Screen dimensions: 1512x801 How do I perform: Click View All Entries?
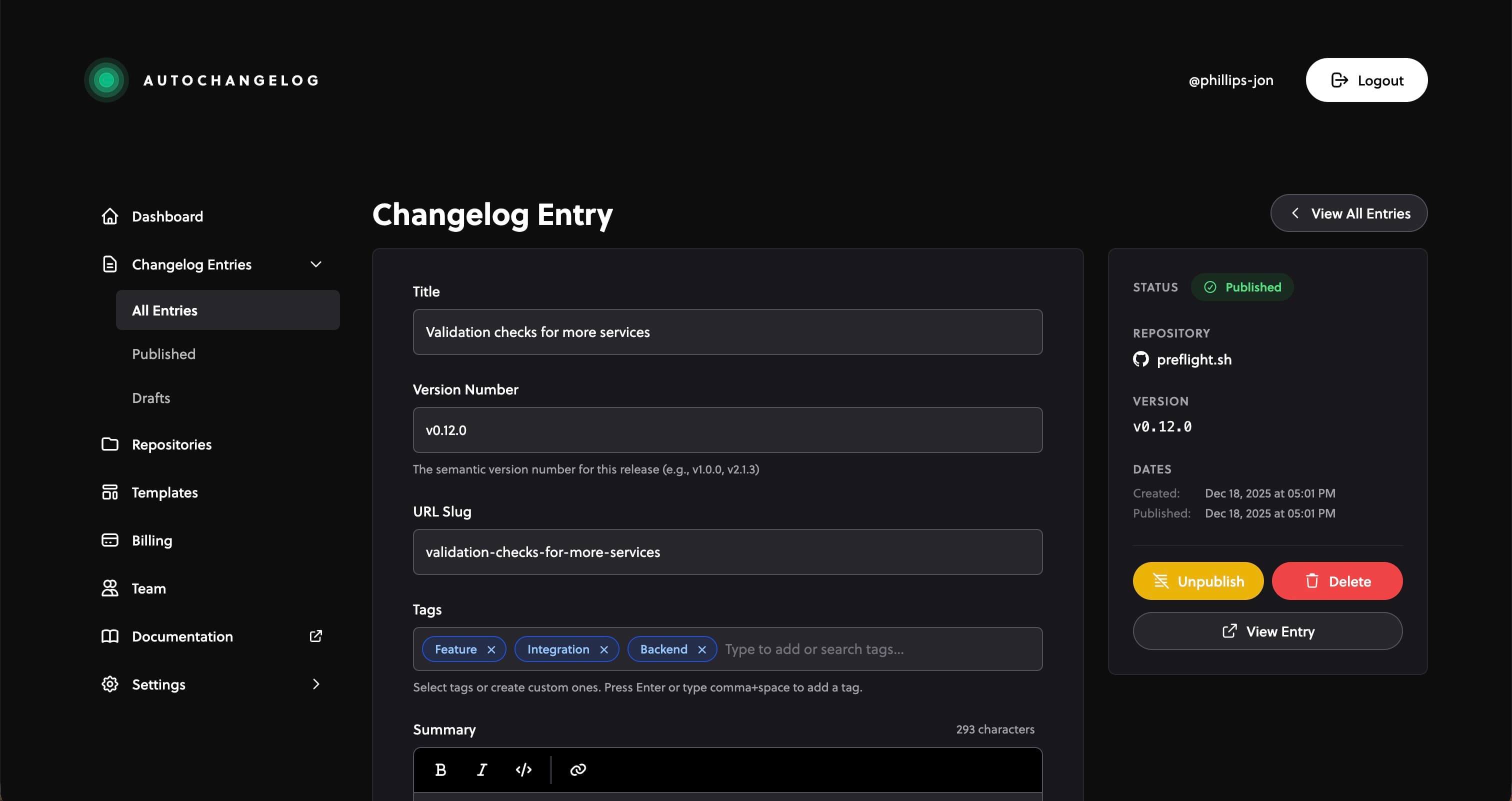[x=1348, y=212]
